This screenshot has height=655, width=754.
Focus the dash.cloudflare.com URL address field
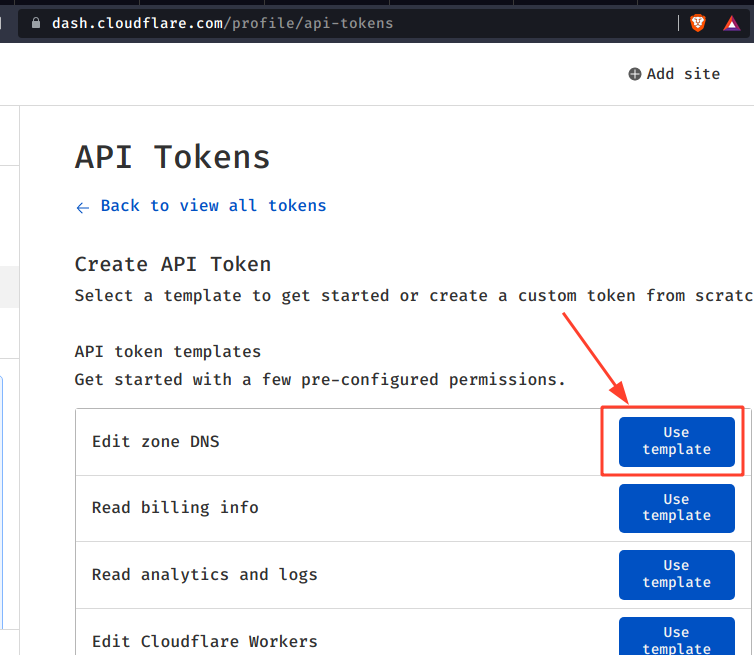pyautogui.click(x=300, y=23)
